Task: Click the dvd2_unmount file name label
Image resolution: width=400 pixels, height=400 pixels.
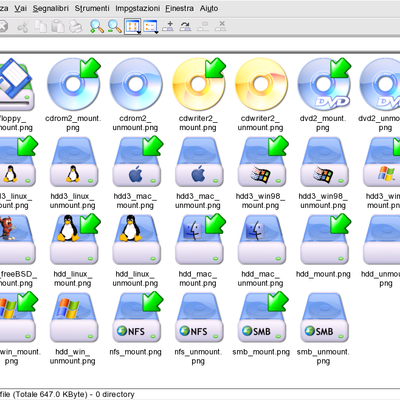Action: pos(379,123)
